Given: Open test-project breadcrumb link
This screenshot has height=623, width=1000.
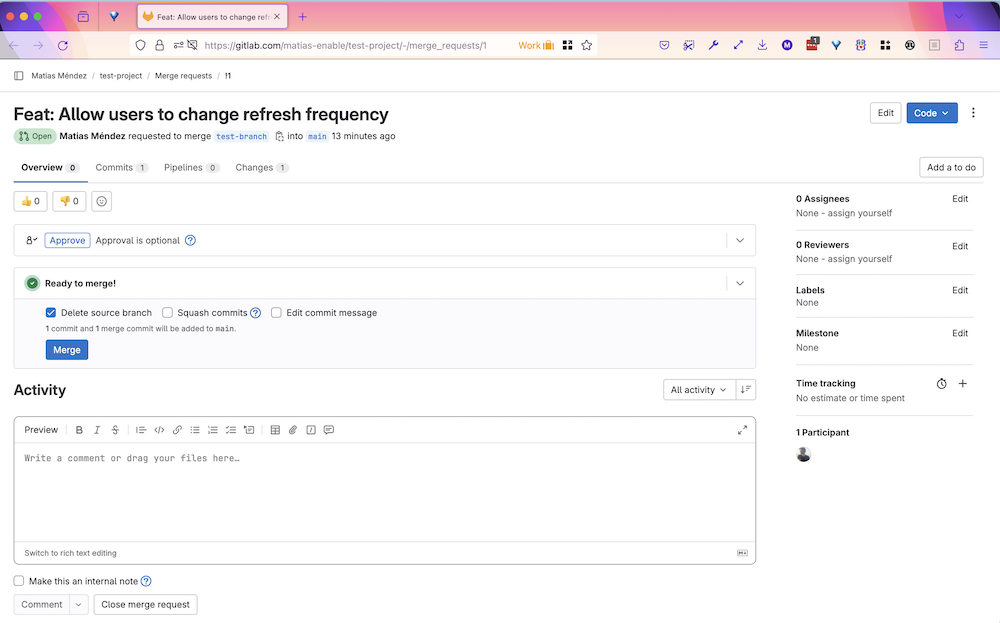Looking at the screenshot, I should [x=121, y=76].
